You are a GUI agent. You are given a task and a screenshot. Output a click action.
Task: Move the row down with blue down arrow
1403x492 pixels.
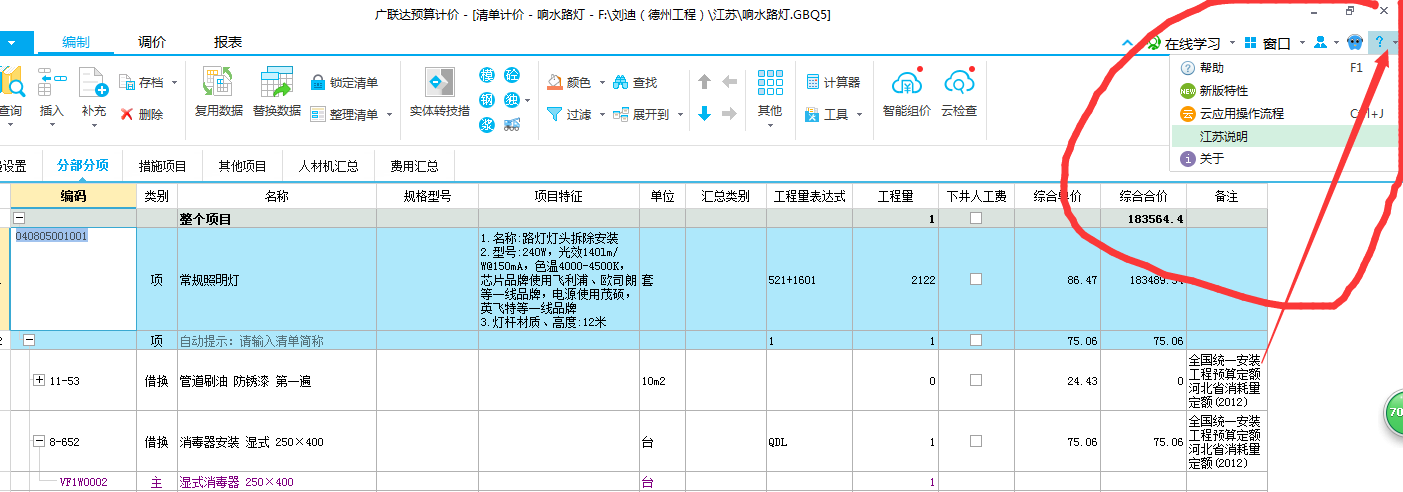(x=704, y=114)
